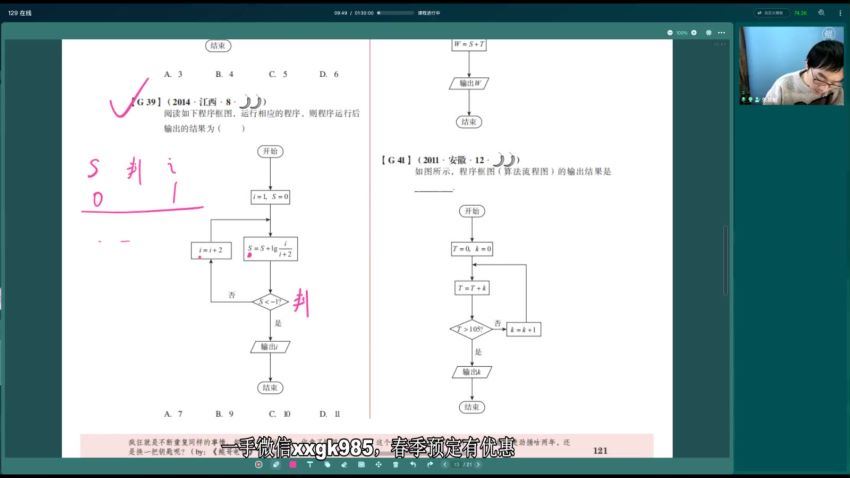The height and width of the screenshot is (478, 850).
Task: Zoom in the whiteboard with plus button
Action: [x=694, y=33]
